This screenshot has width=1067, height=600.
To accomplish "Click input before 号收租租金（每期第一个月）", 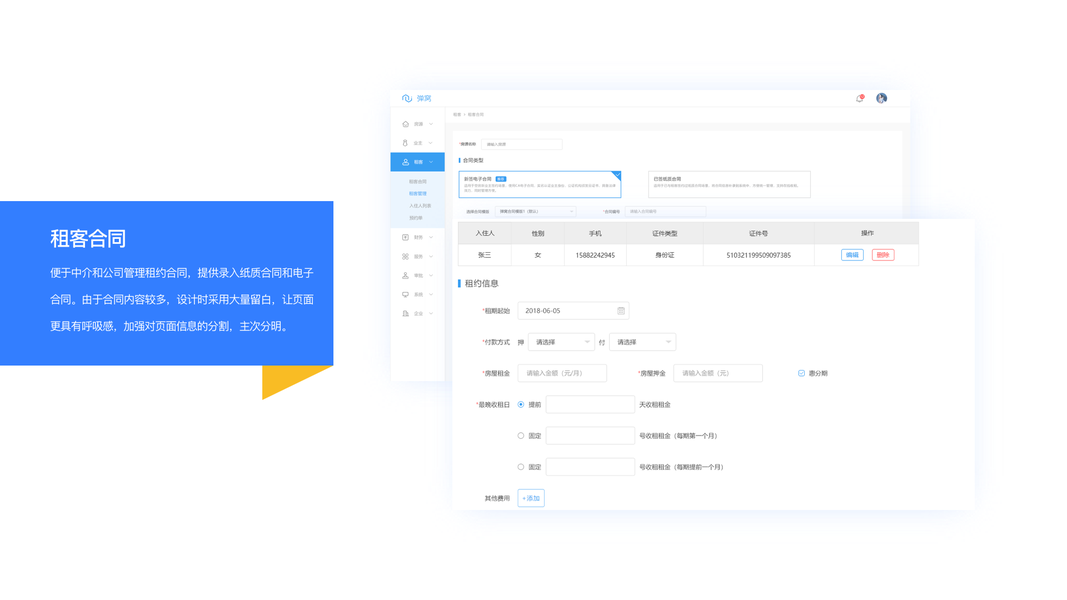I will (x=590, y=436).
